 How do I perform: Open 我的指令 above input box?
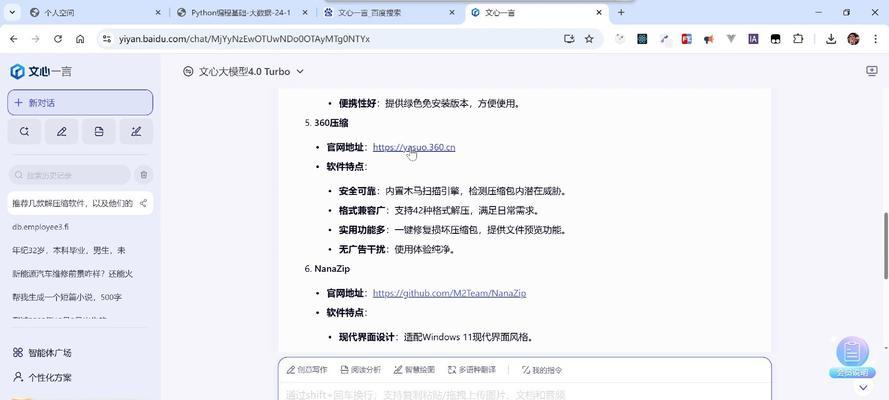pos(541,370)
